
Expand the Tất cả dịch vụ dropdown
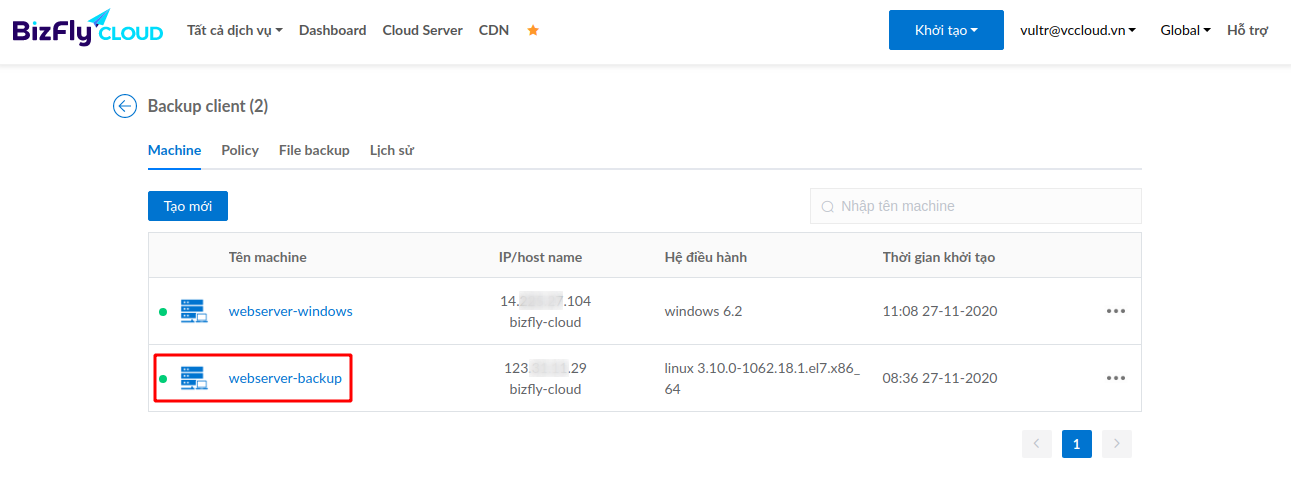pyautogui.click(x=235, y=30)
